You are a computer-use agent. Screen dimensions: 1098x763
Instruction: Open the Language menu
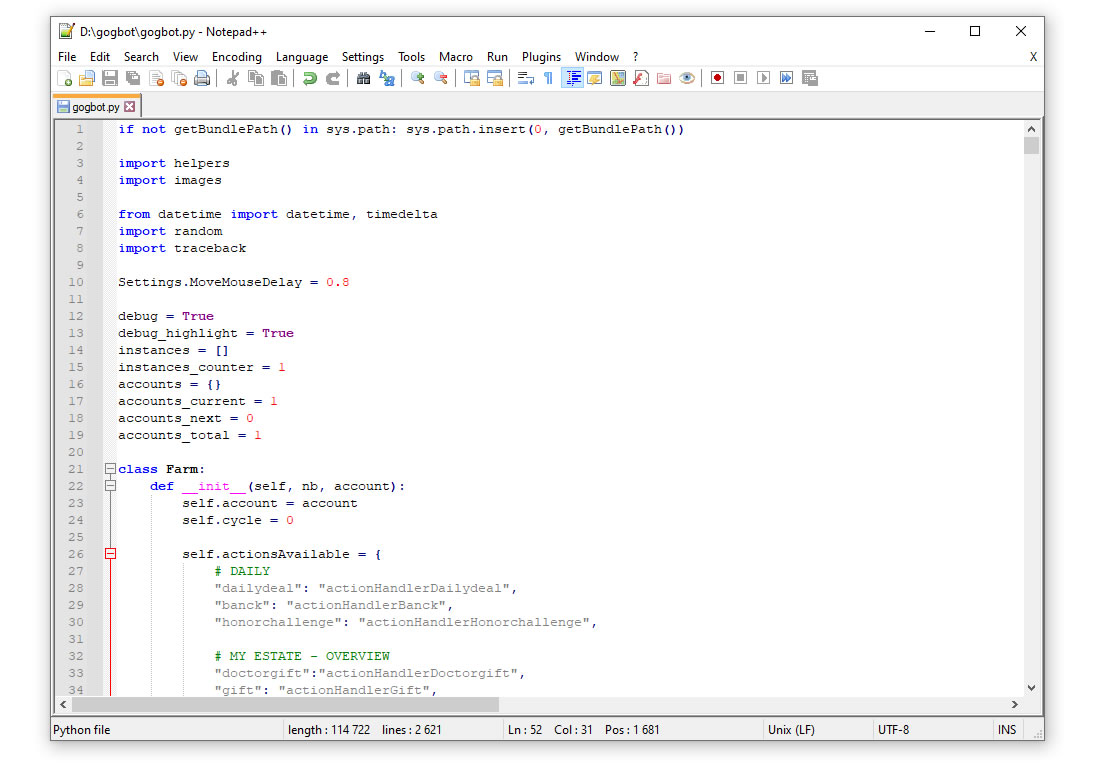[302, 57]
